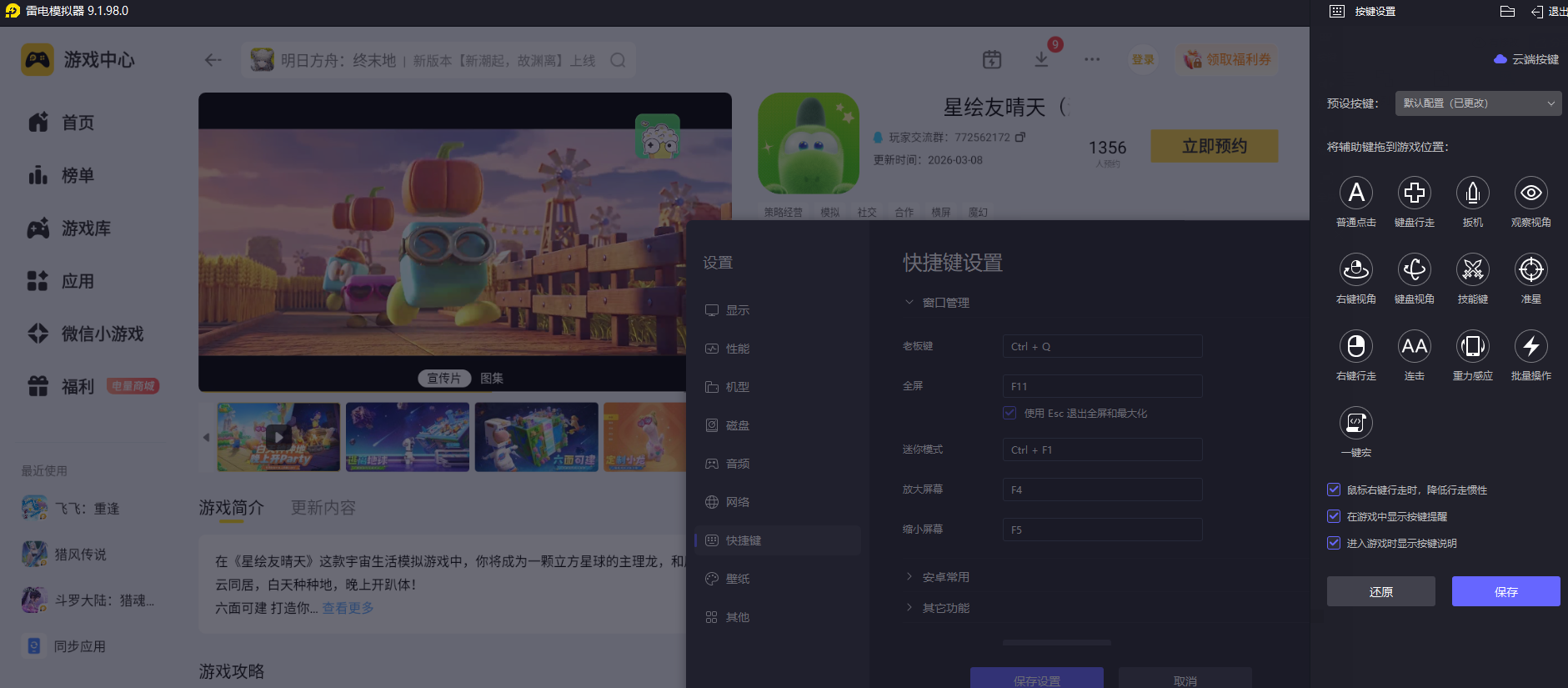The width and height of the screenshot is (1568, 688).
Task: Select the 右键行走 mouse icon
Action: tap(1356, 346)
